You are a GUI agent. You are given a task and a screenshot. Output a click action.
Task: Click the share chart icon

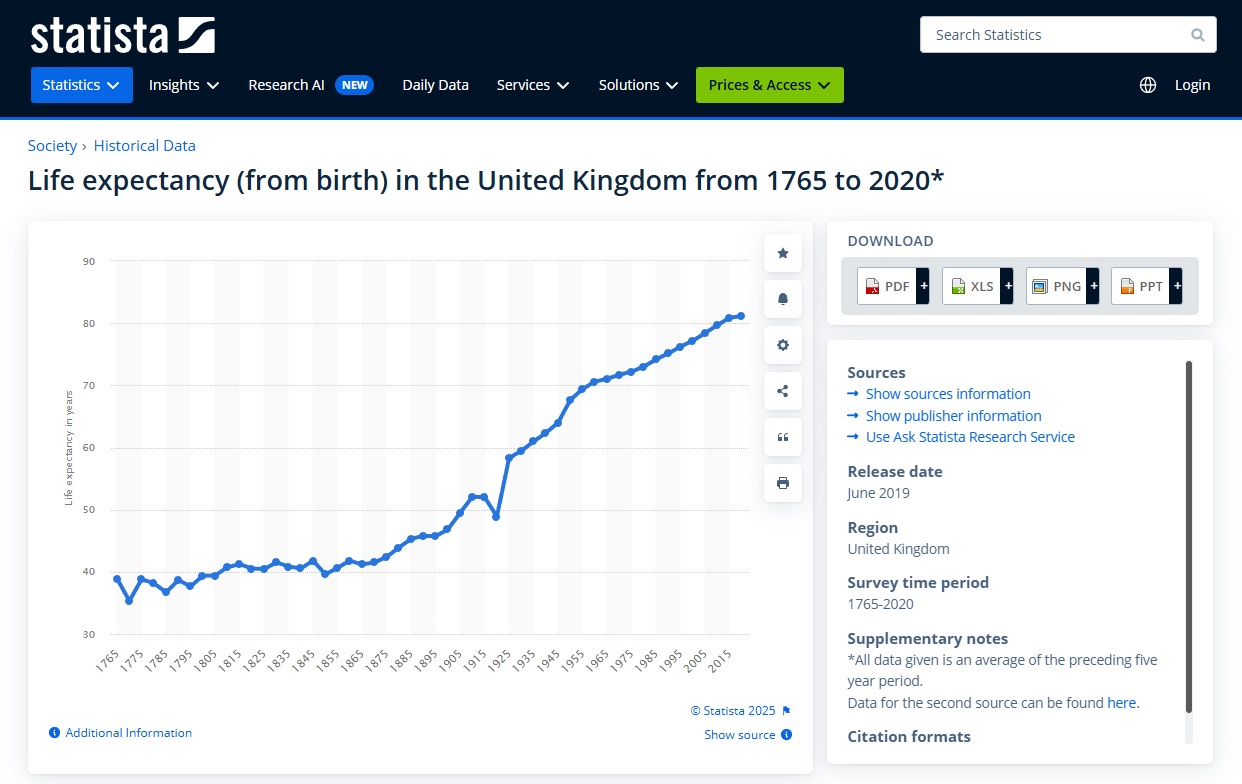click(x=782, y=391)
